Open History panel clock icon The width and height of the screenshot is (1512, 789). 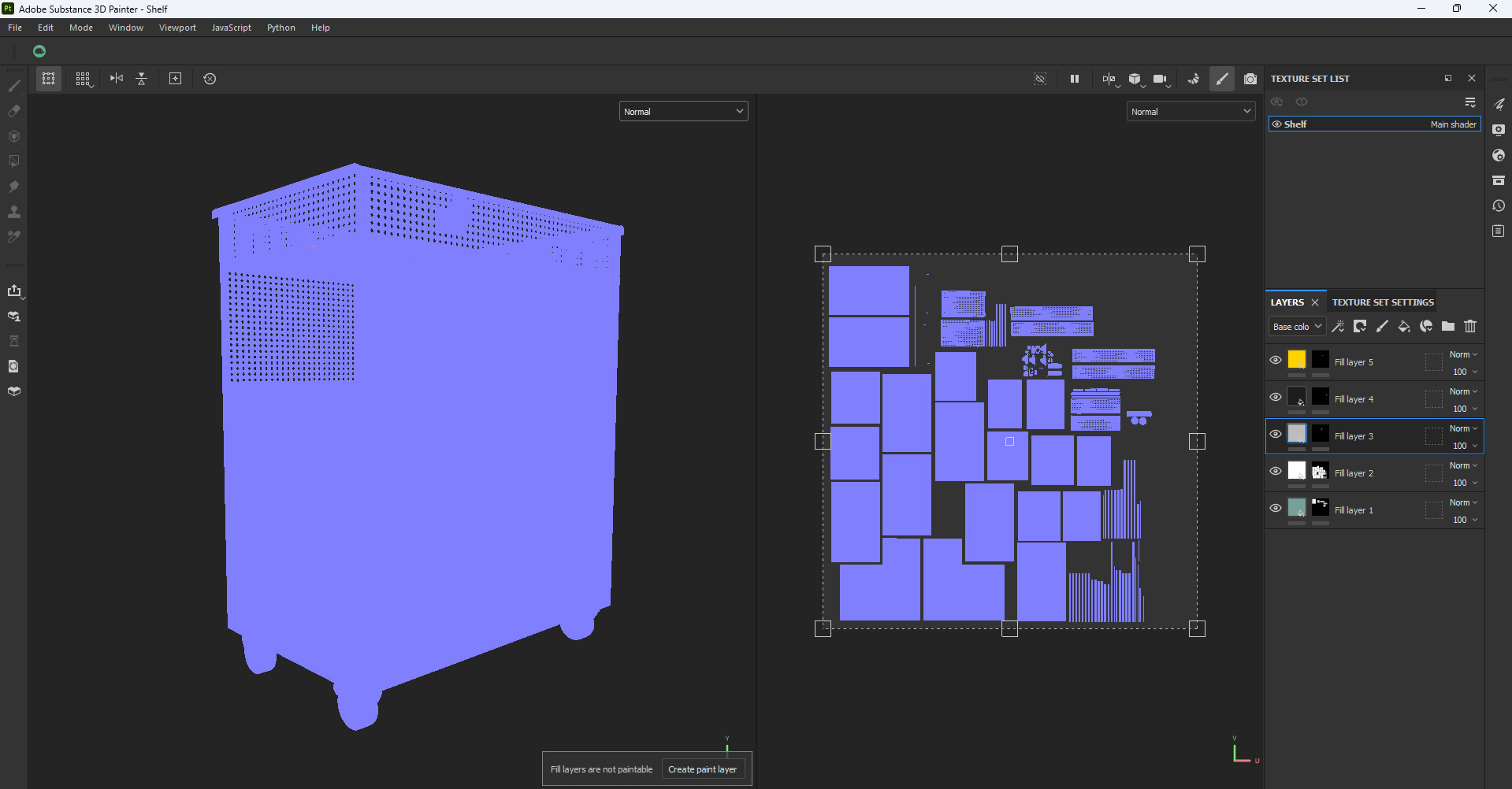1499,206
